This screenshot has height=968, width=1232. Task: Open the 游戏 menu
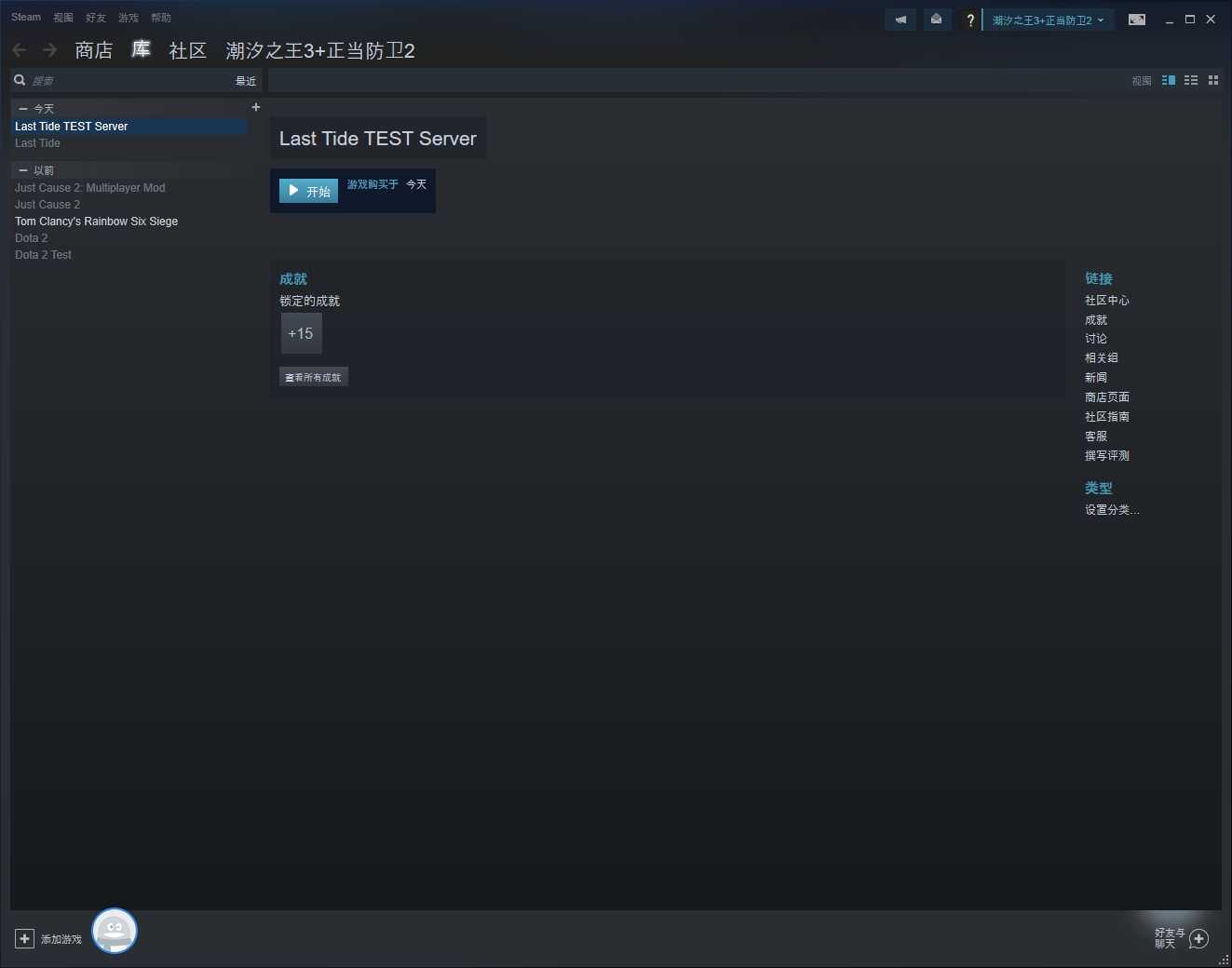click(129, 18)
